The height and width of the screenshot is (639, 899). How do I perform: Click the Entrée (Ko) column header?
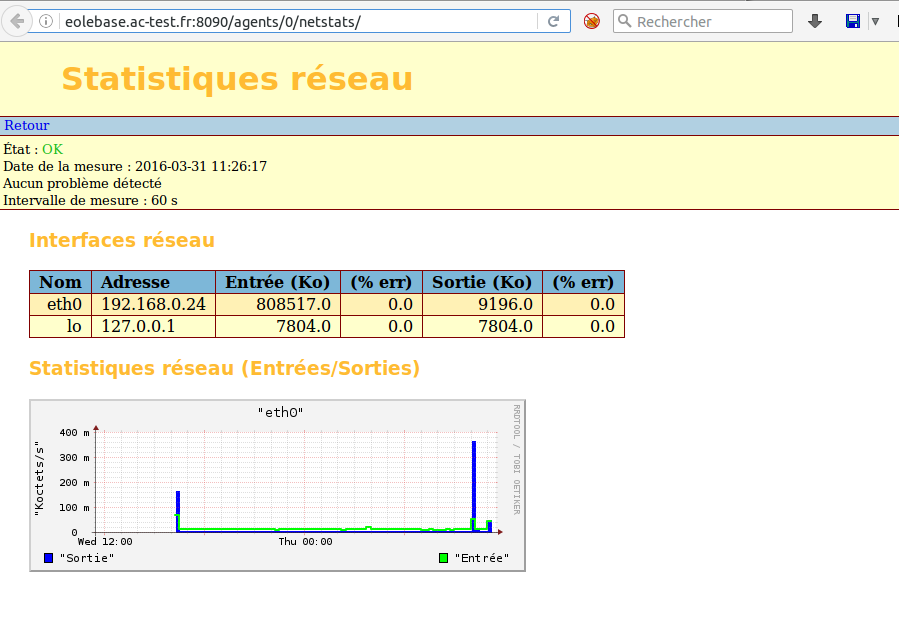(278, 282)
